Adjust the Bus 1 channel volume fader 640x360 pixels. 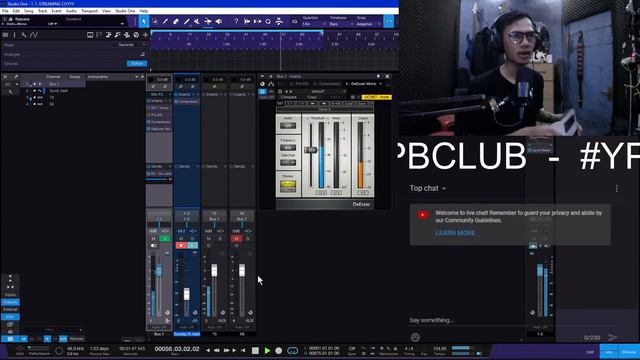(x=159, y=270)
